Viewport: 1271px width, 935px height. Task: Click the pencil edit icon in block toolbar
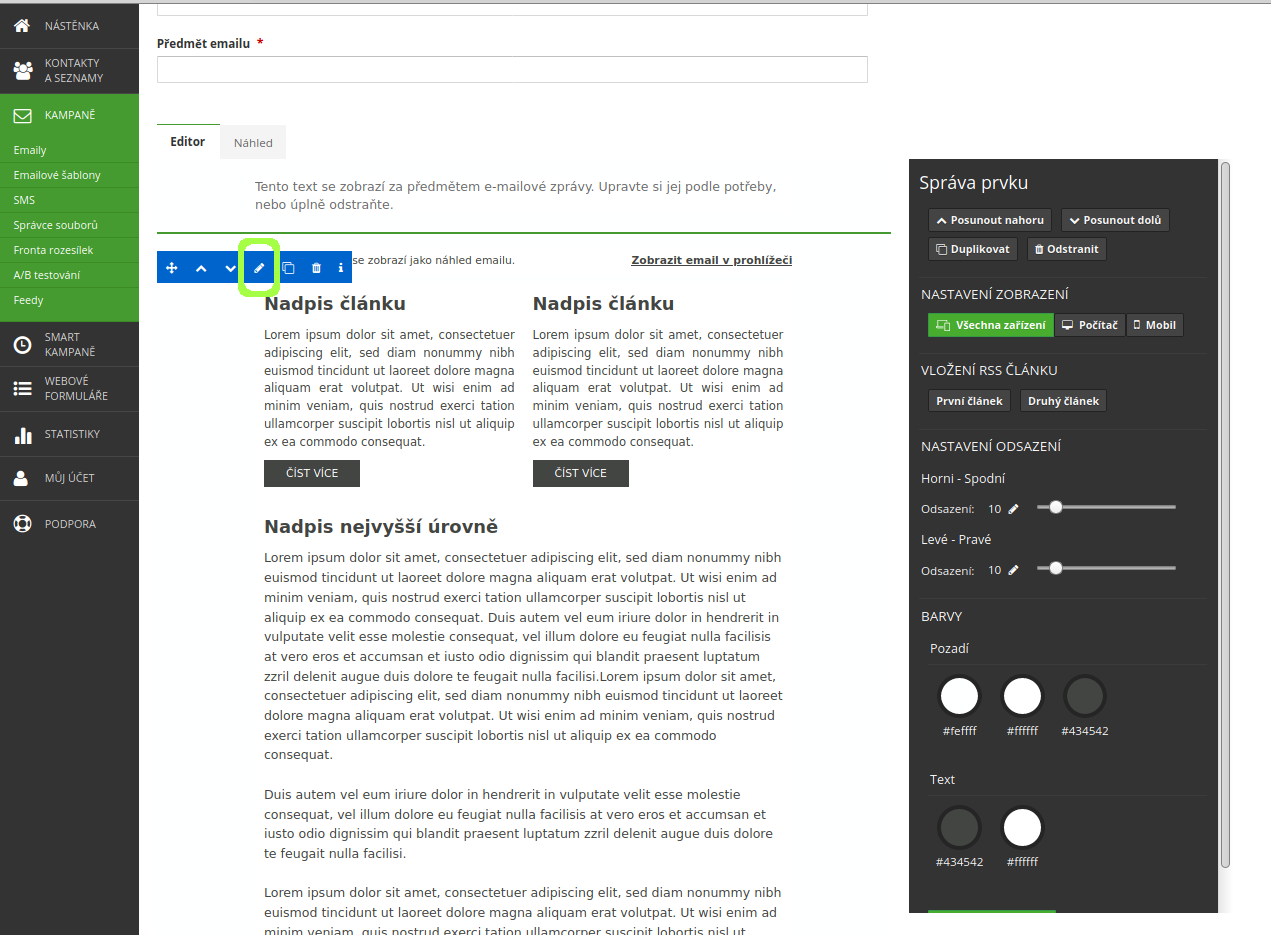[x=259, y=268]
